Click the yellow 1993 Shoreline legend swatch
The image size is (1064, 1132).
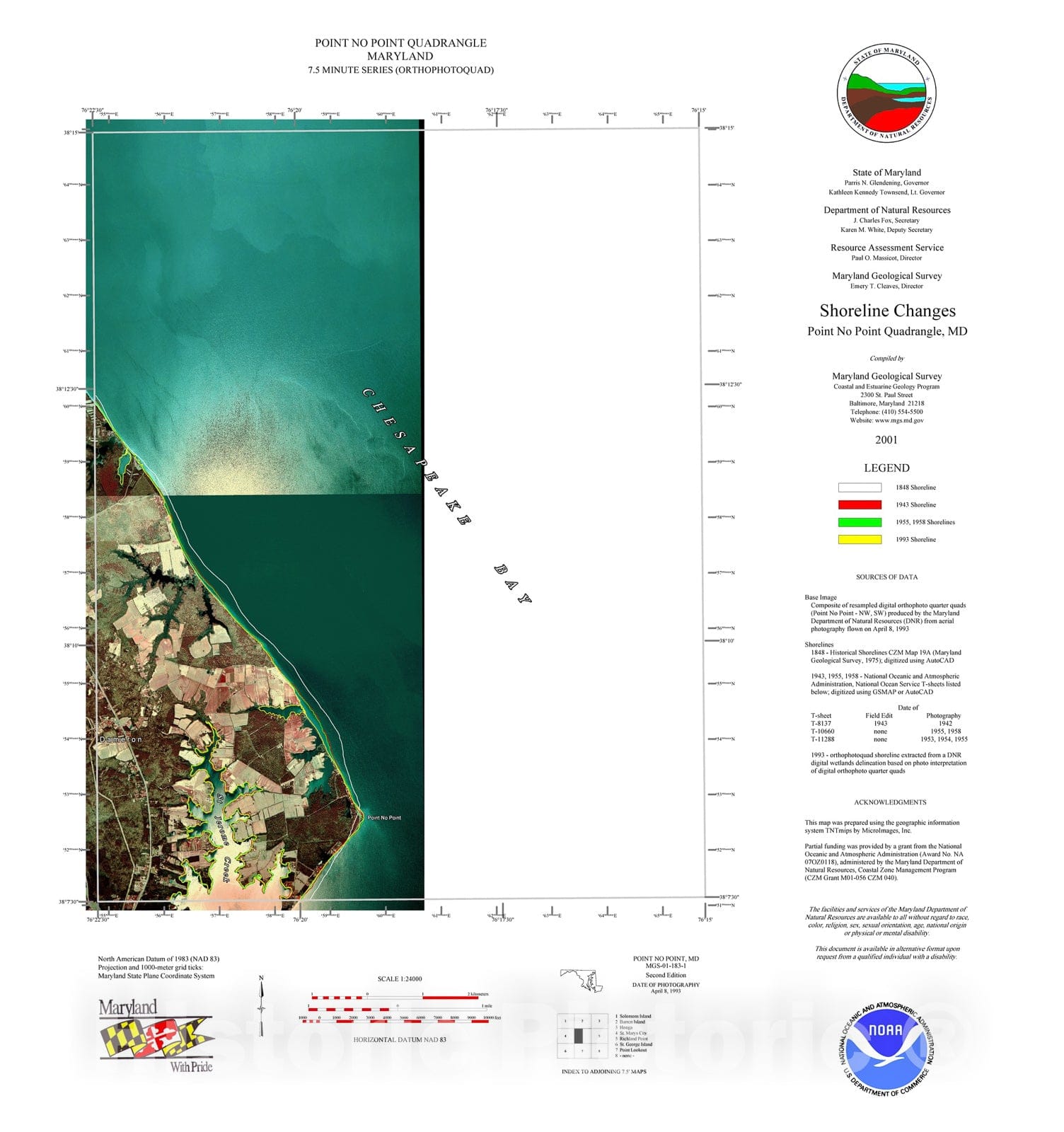(860, 539)
